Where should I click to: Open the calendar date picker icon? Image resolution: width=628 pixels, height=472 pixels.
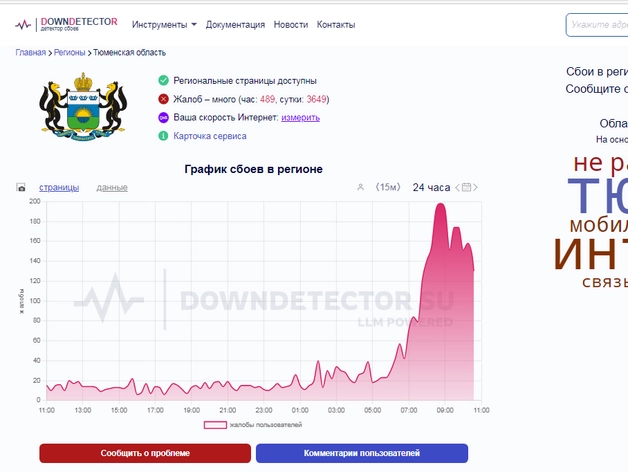click(x=466, y=187)
